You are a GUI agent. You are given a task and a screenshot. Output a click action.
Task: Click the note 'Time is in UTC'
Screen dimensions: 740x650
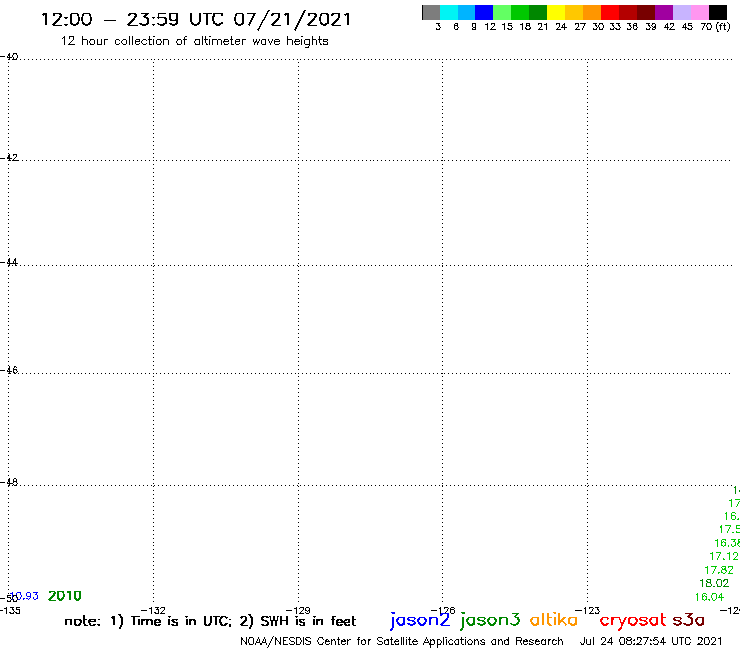click(181, 621)
